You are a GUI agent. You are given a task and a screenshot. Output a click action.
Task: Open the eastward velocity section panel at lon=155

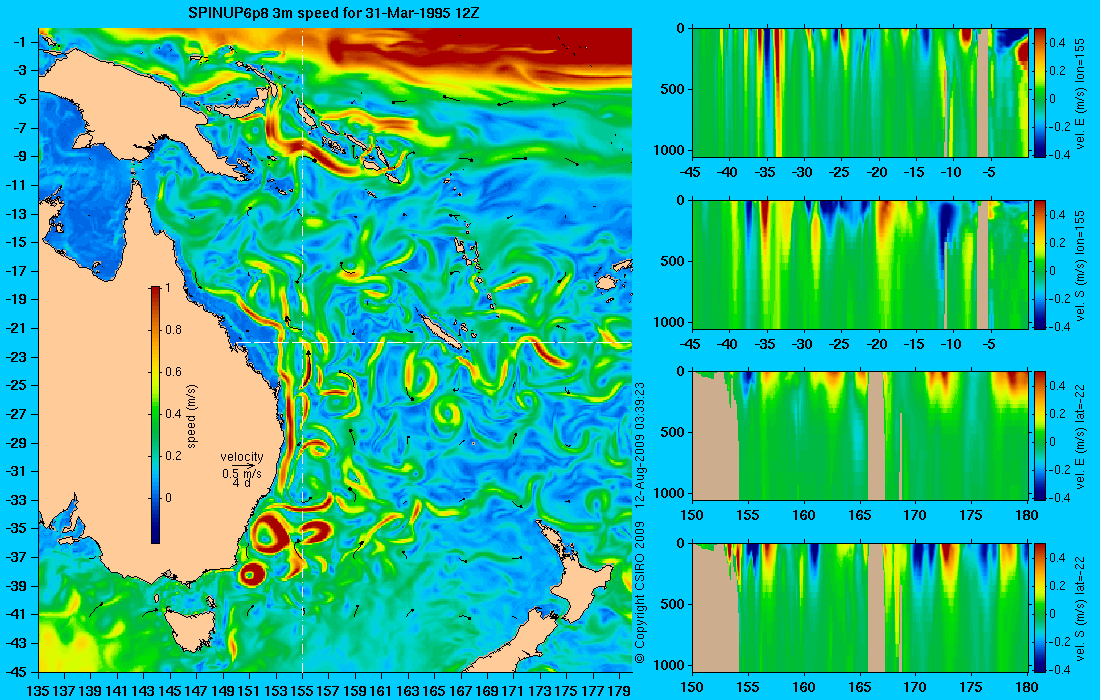tap(860, 93)
